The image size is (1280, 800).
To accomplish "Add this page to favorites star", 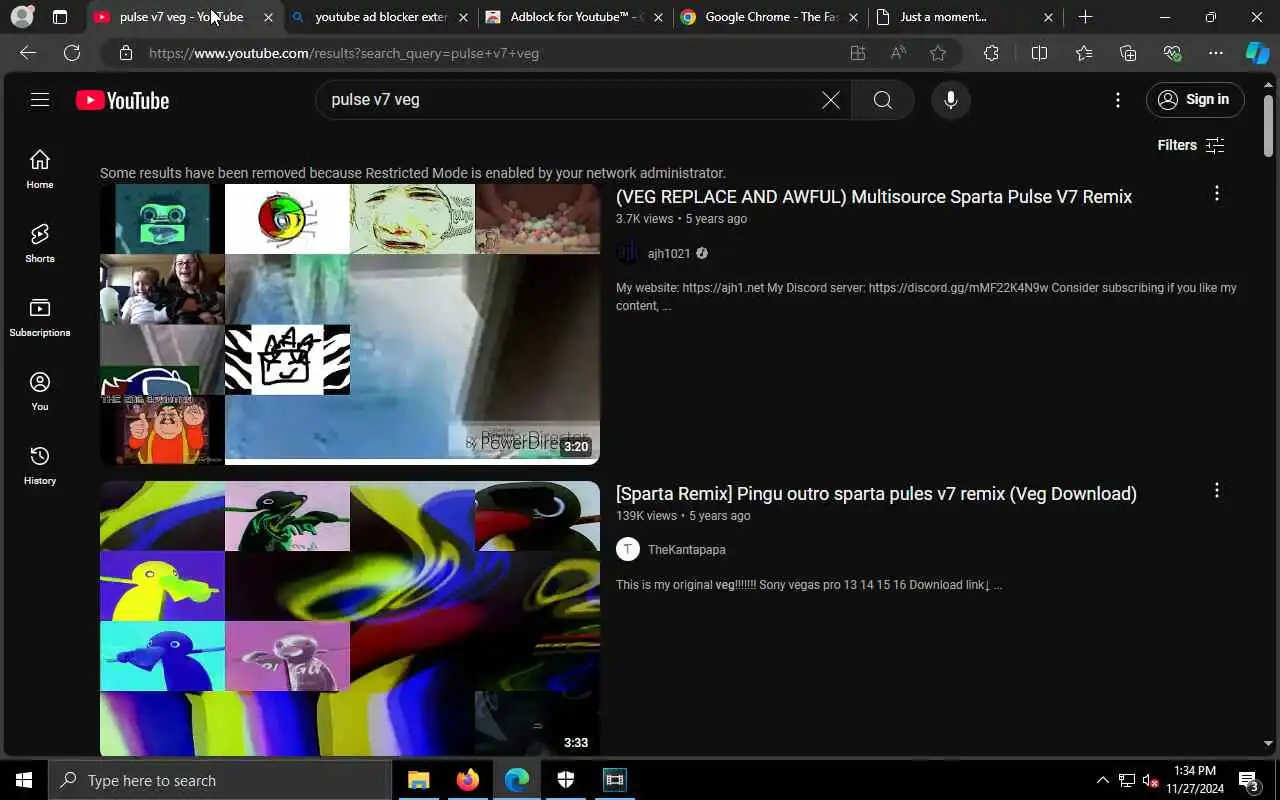I will (x=938, y=53).
